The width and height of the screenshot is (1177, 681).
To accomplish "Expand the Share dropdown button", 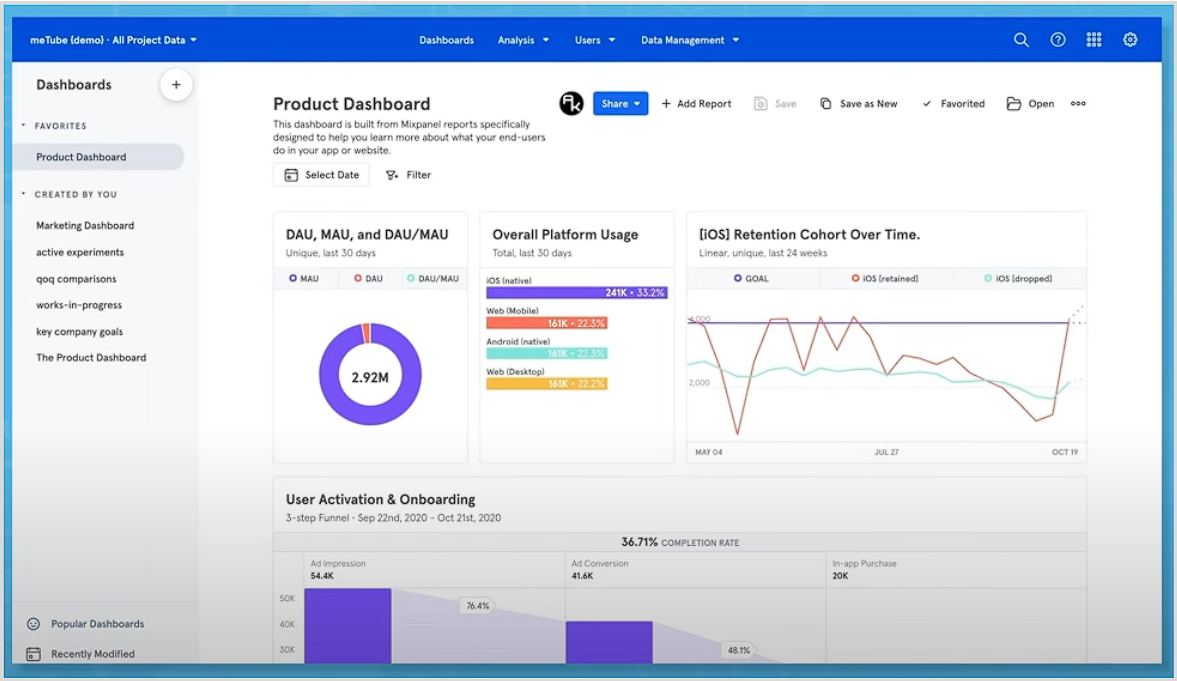I will point(620,104).
